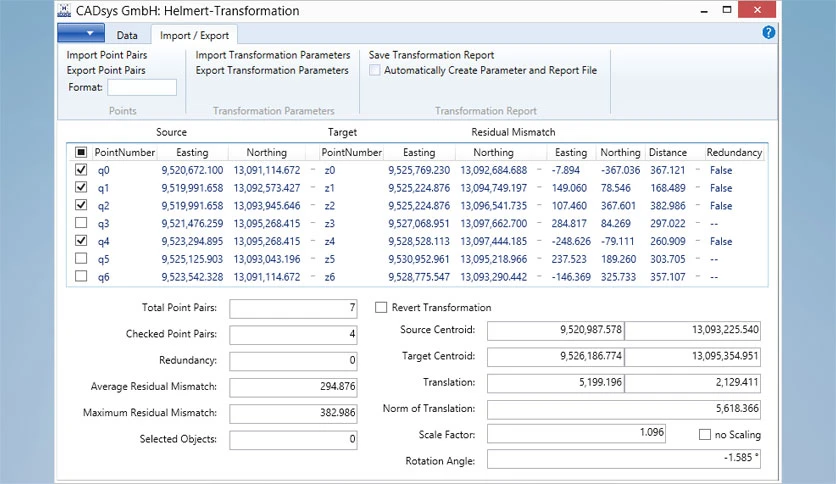Click the Average Residual Mismatch field
Image resolution: width=836 pixels, height=484 pixels.
click(293, 386)
